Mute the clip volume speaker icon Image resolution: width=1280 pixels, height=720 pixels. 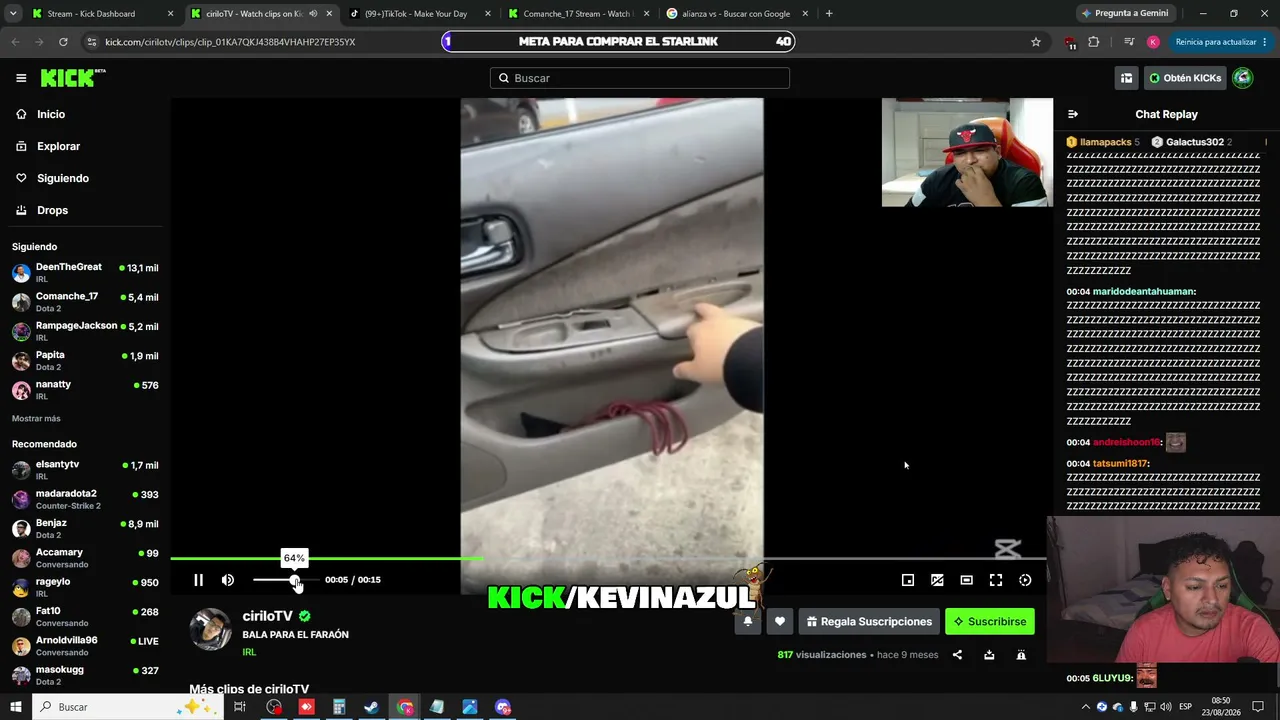coord(228,580)
